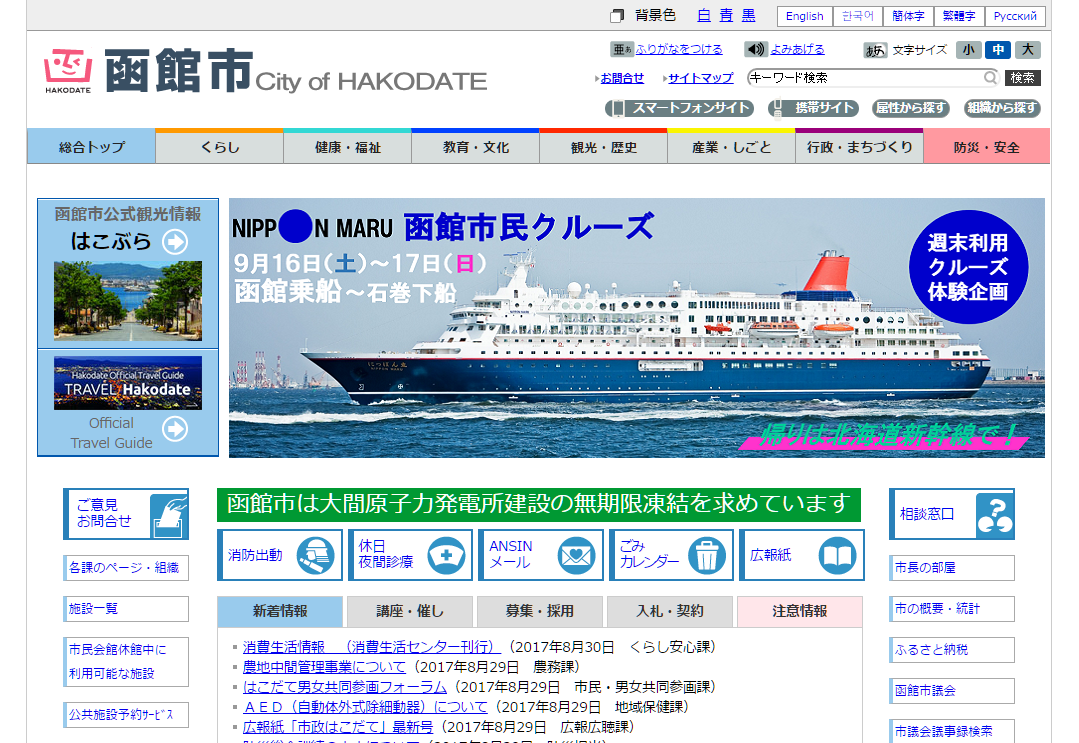Open the サイトマップ link
The width and height of the screenshot is (1079, 743).
(701, 78)
